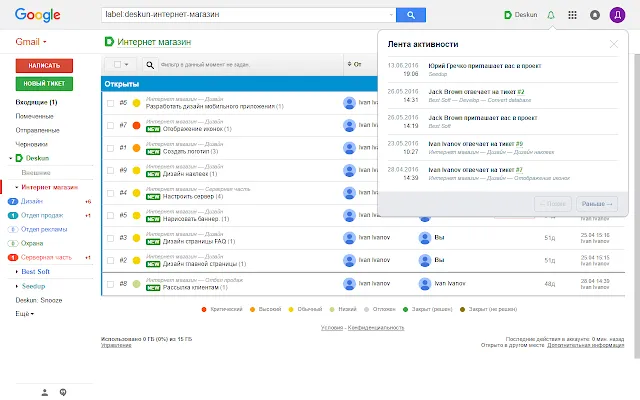640x400 pixels.
Task: Open the Серверная часть label
Action: point(46,258)
